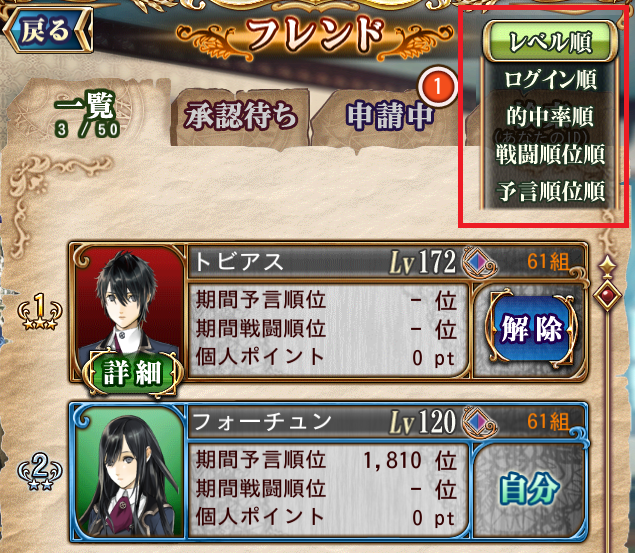
Task: Open 詳細 for トビアス
Action: (x=132, y=372)
